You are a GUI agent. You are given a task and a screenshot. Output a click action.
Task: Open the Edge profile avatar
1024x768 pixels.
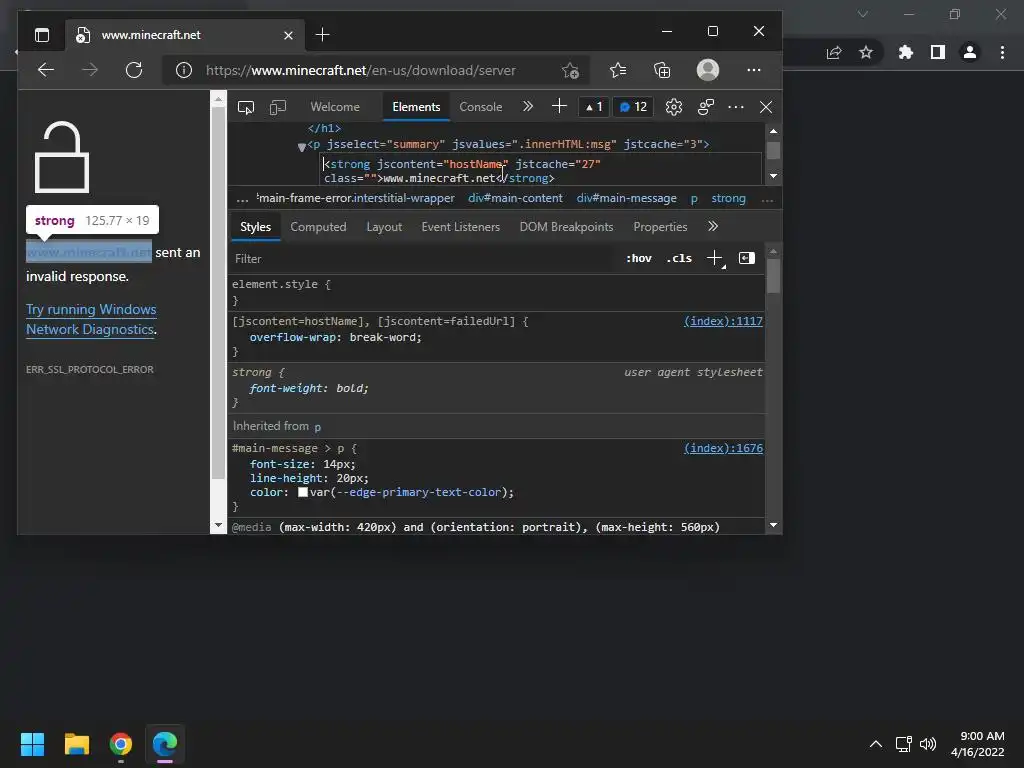tap(708, 70)
